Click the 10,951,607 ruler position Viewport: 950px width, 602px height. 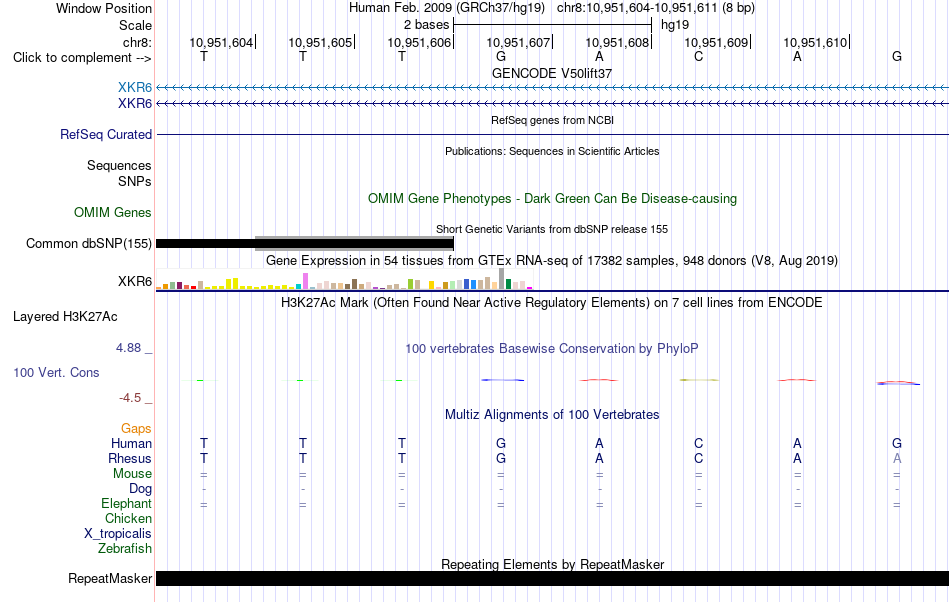518,42
